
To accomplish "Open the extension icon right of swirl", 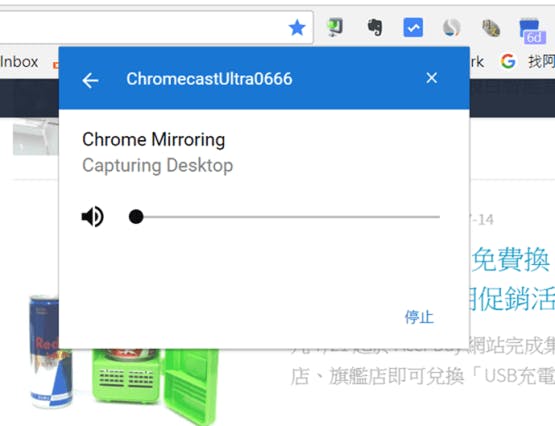I will coord(491,28).
